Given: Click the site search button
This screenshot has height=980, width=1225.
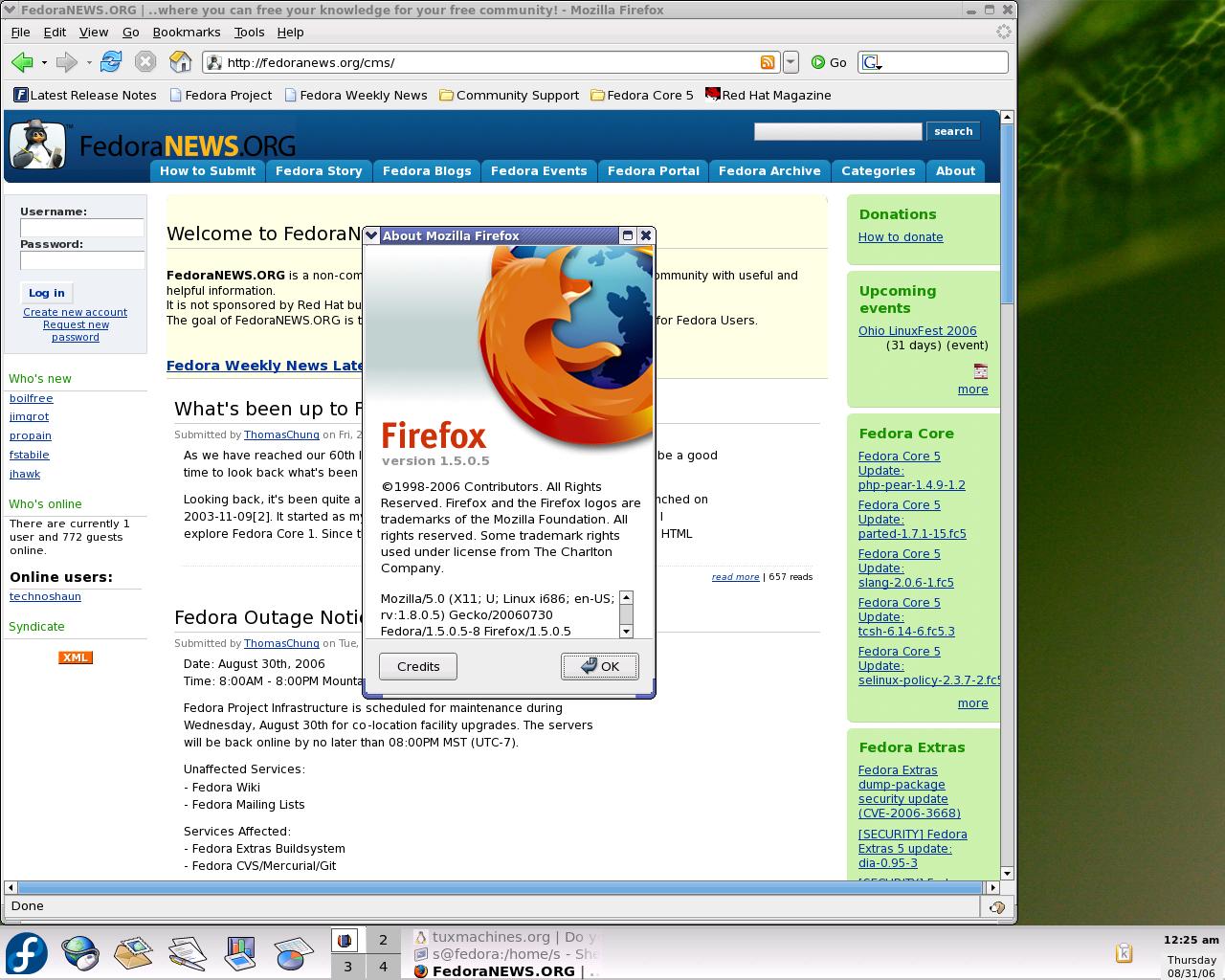Looking at the screenshot, I should click(953, 131).
